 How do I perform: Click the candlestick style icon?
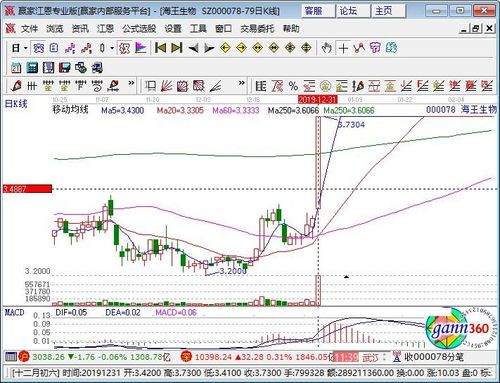pyautogui.click(x=102, y=48)
